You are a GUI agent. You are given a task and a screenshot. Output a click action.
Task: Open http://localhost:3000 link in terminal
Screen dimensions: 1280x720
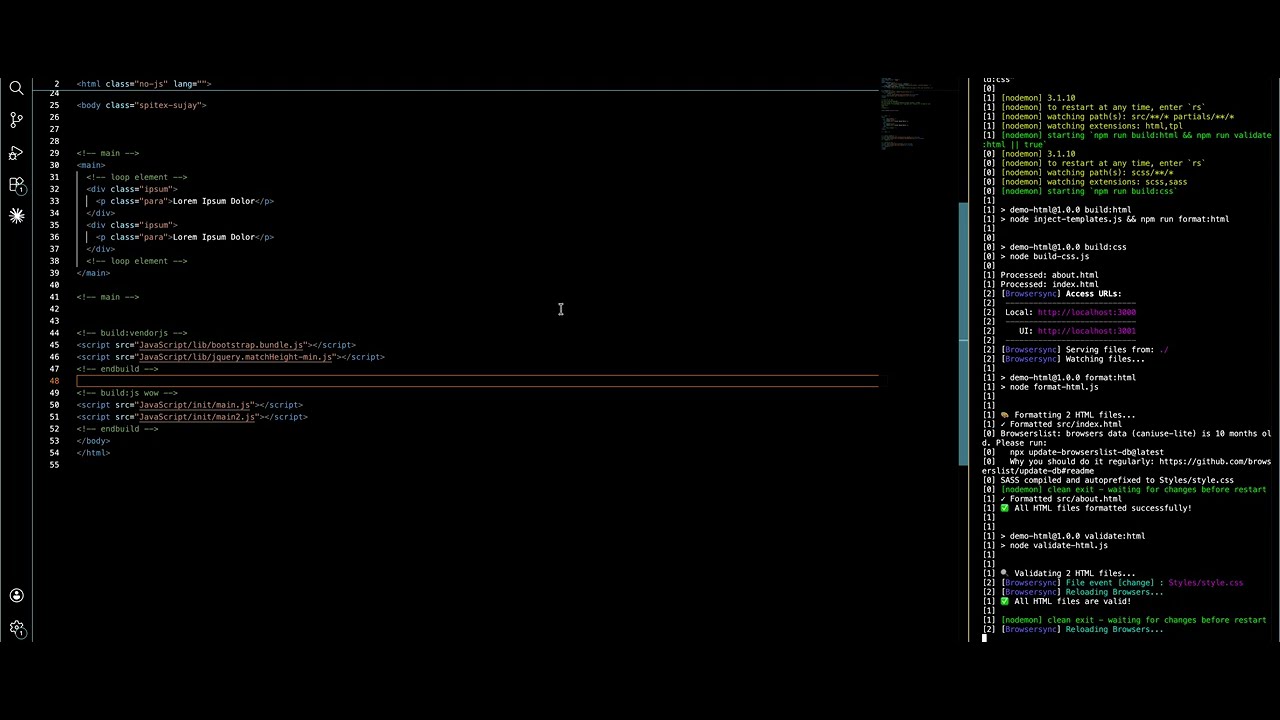click(x=1086, y=312)
